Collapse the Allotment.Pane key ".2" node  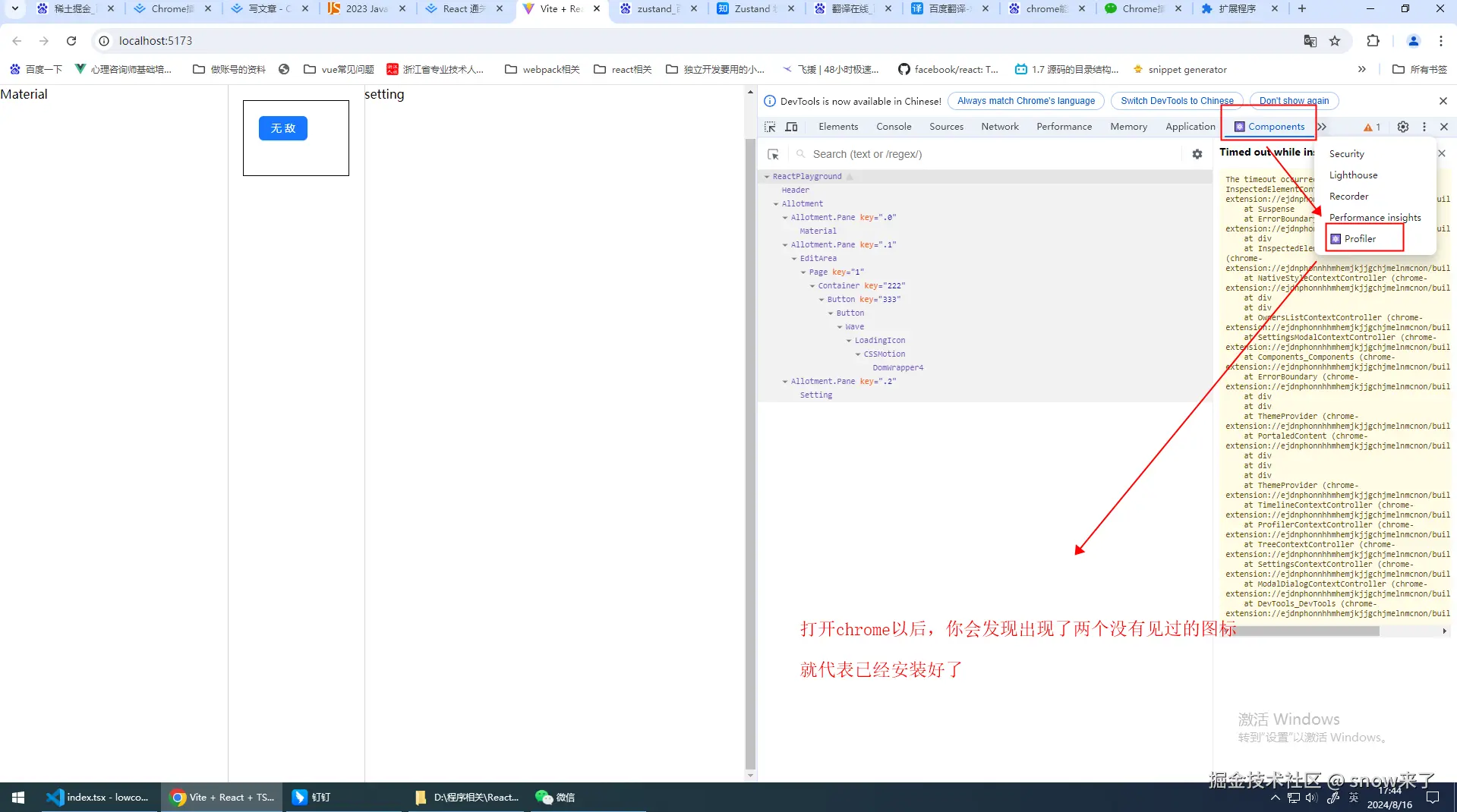pos(785,382)
